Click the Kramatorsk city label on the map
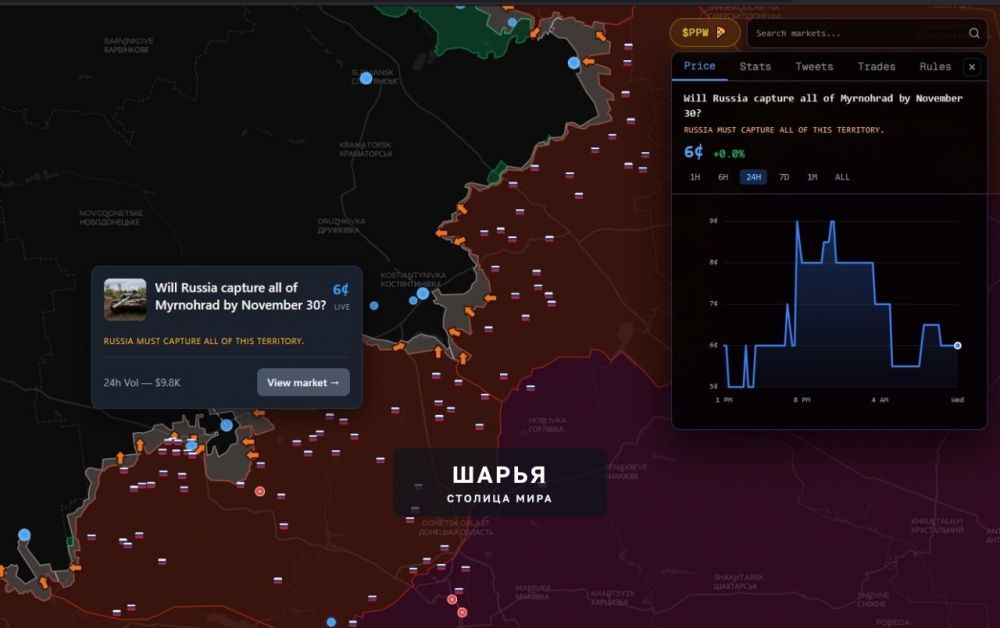 tap(365, 149)
